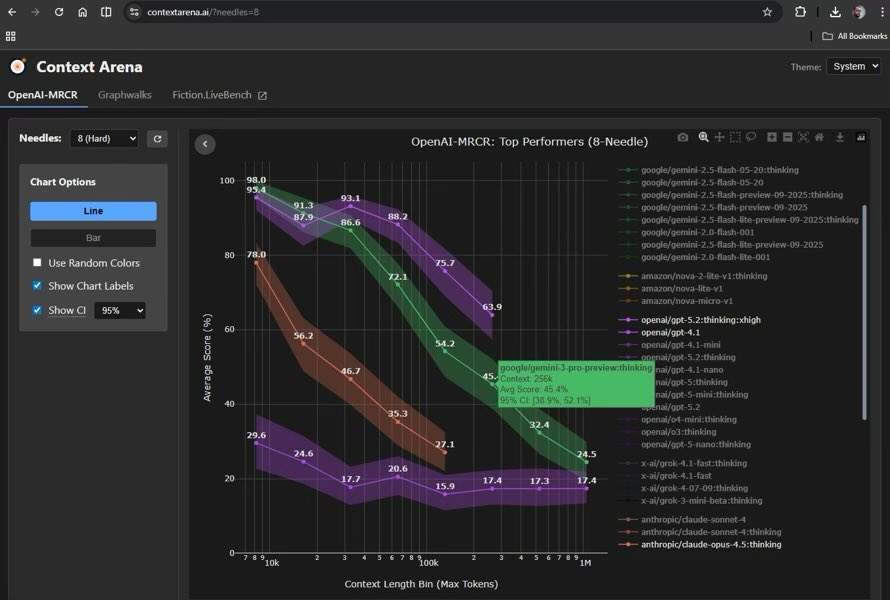View site information icon in address bar
Image resolution: width=890 pixels, height=600 pixels.
[134, 12]
